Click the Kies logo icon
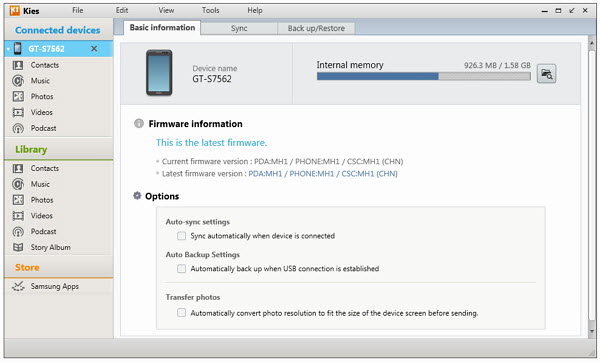600x363 pixels. (15, 10)
